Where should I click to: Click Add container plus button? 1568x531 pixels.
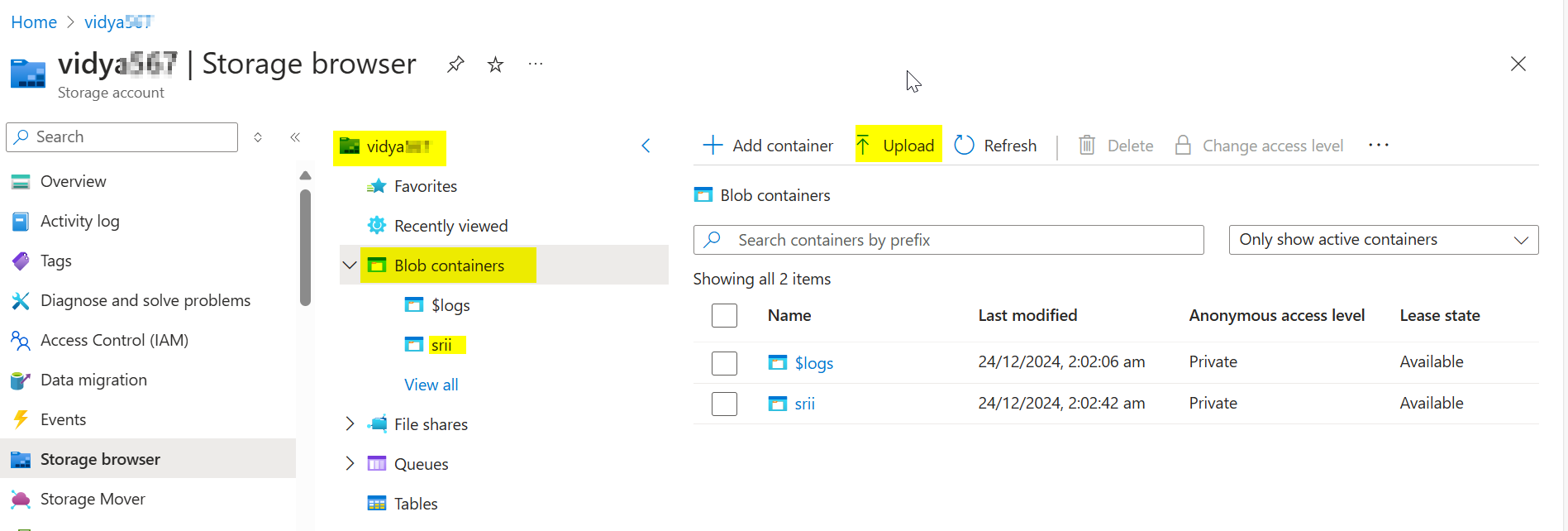point(768,146)
